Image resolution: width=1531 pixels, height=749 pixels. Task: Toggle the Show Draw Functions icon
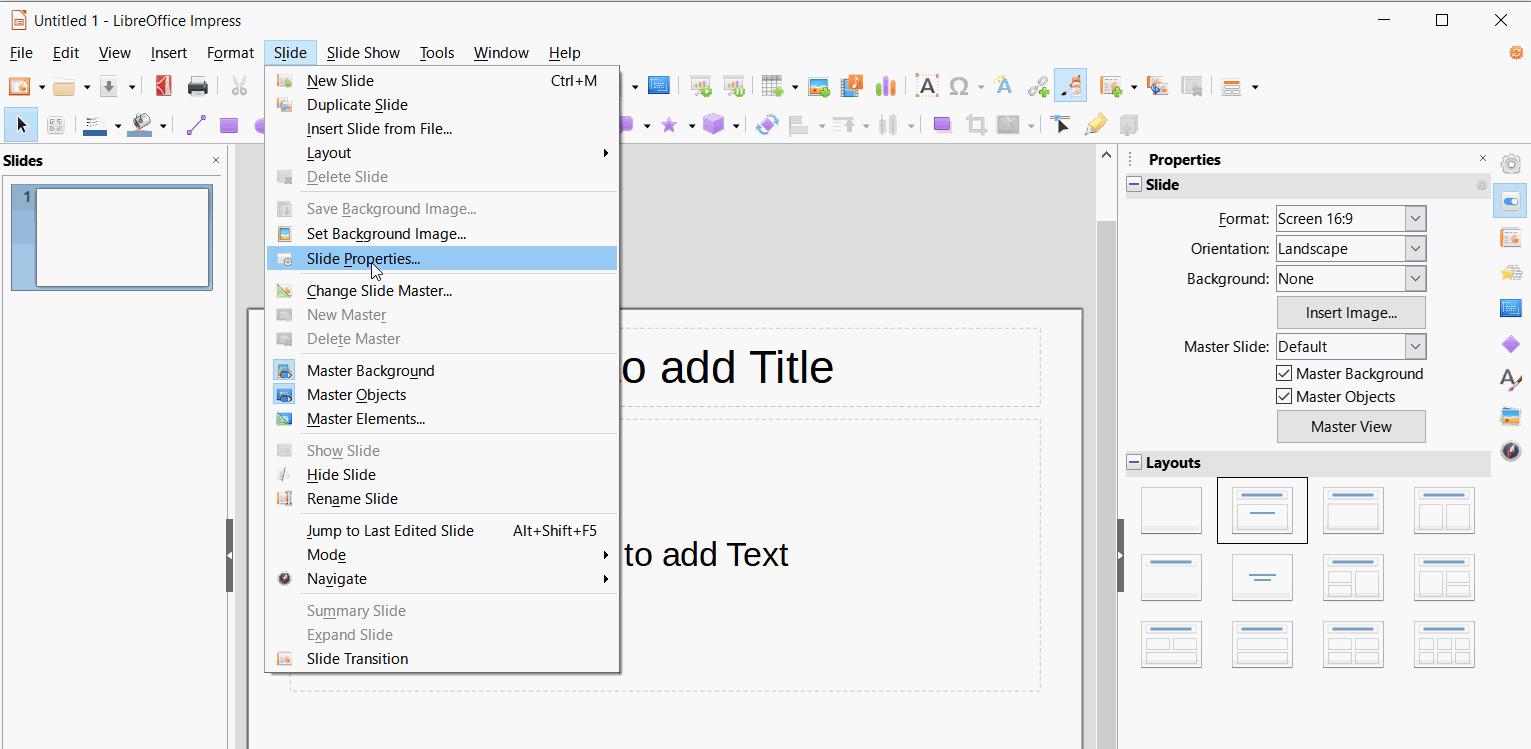[x=1071, y=86]
